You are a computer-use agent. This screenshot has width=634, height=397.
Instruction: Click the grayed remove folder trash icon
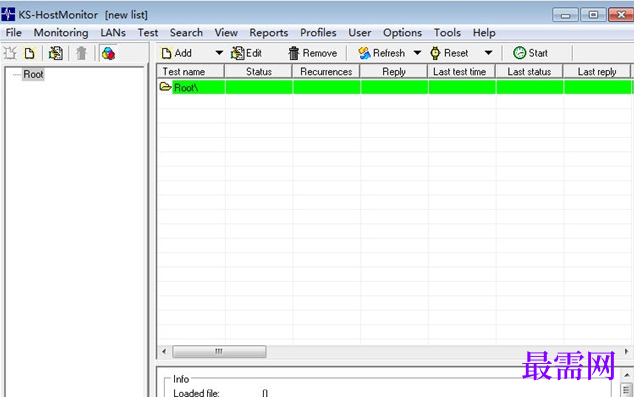[81, 53]
